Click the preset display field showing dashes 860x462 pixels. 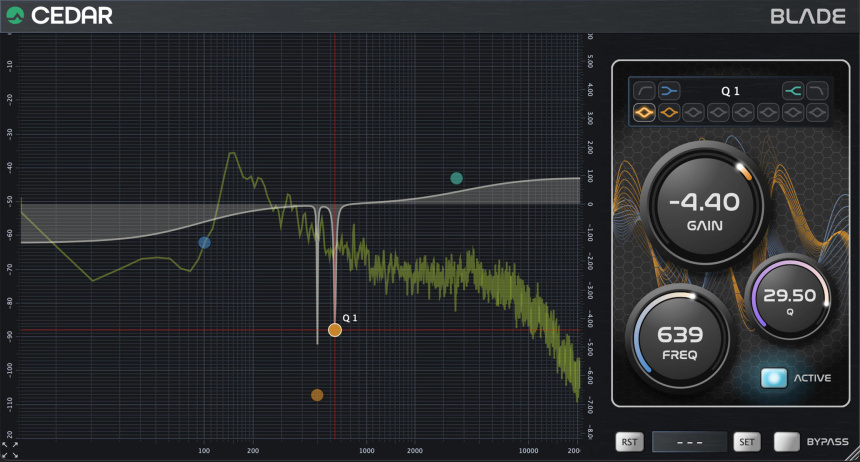point(689,442)
